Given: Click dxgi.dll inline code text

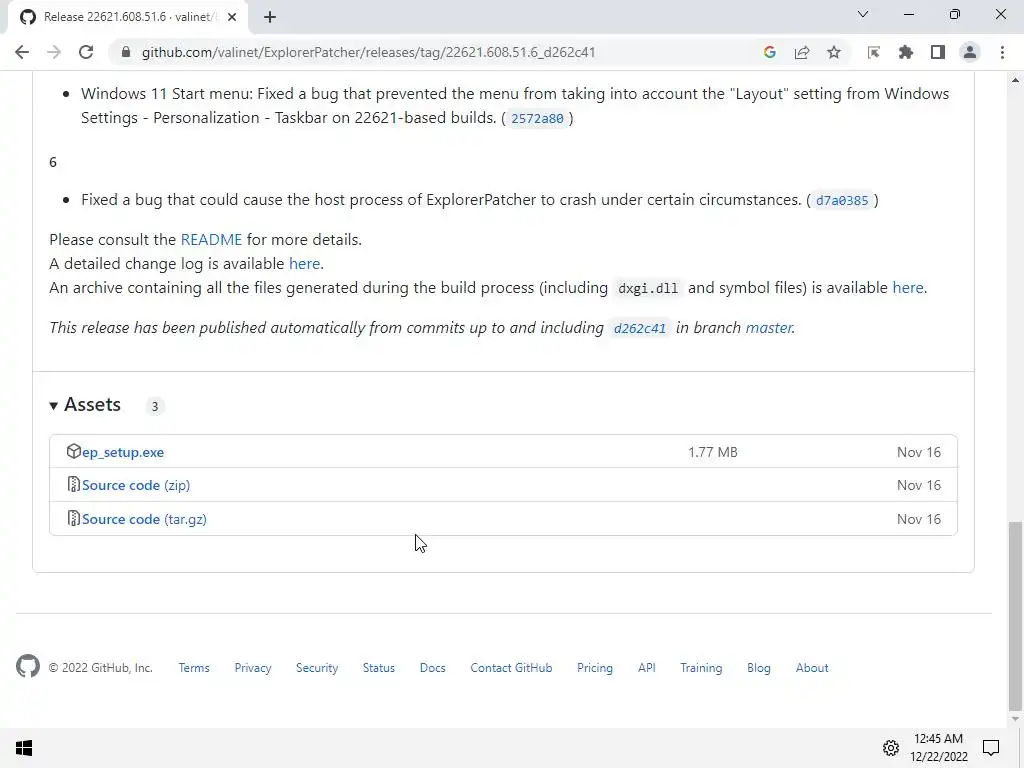Looking at the screenshot, I should point(648,289).
